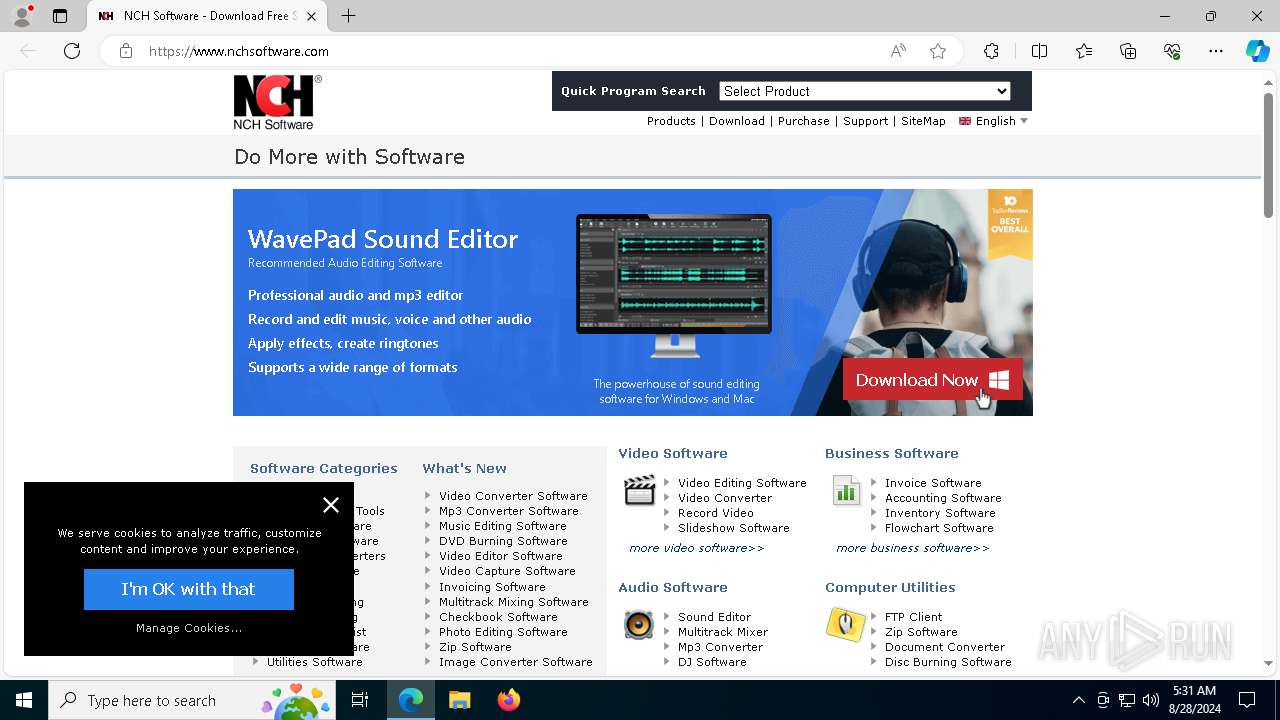The height and width of the screenshot is (720, 1280).
Task: Click the Computer Utilities heading
Action: pyautogui.click(x=890, y=587)
